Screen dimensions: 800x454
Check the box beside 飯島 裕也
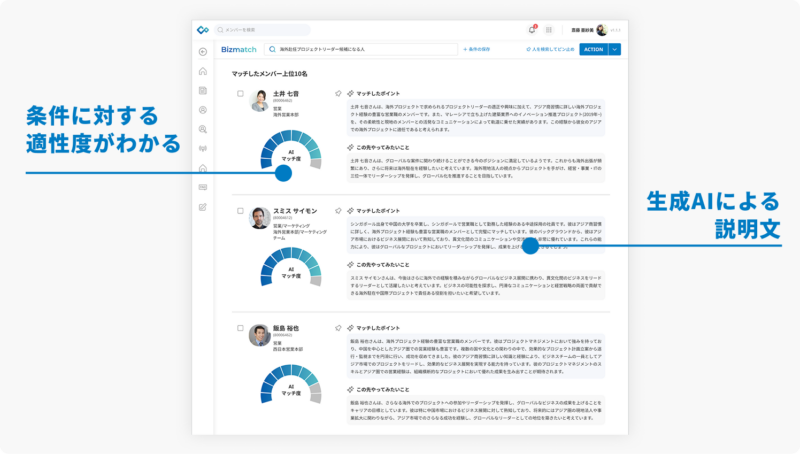coord(240,328)
